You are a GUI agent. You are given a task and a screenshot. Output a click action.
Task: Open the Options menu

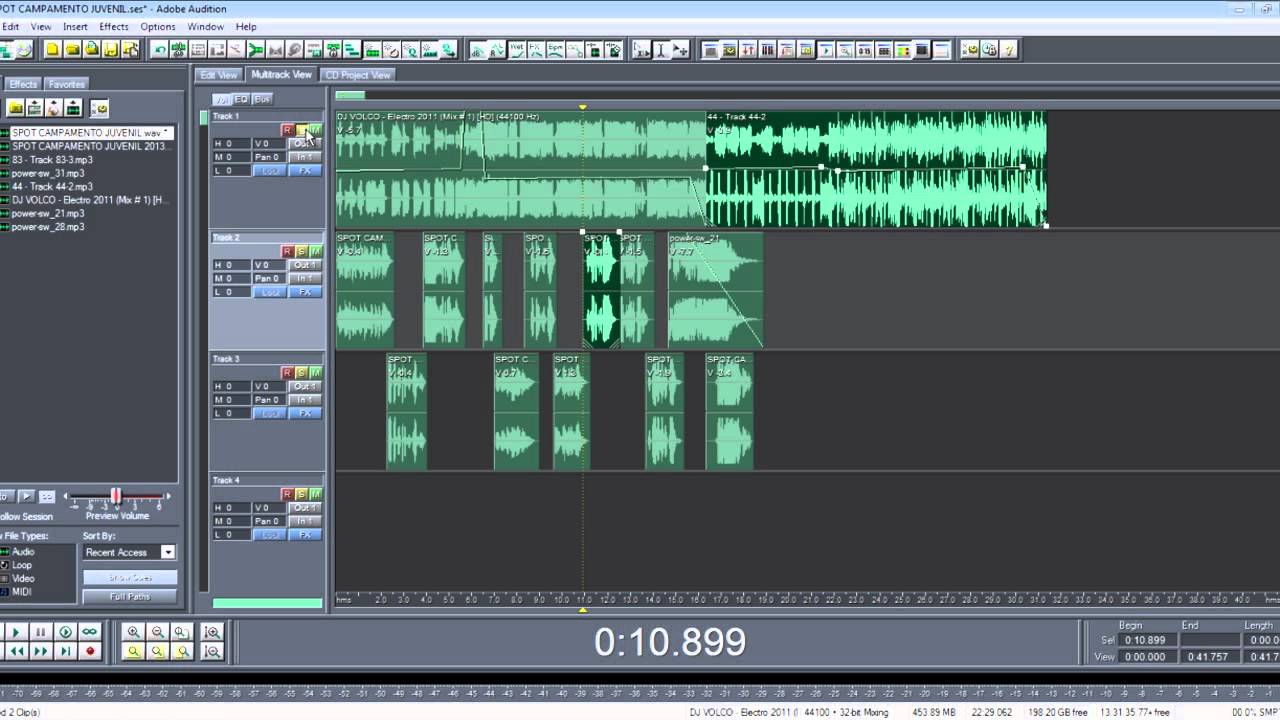point(158,26)
